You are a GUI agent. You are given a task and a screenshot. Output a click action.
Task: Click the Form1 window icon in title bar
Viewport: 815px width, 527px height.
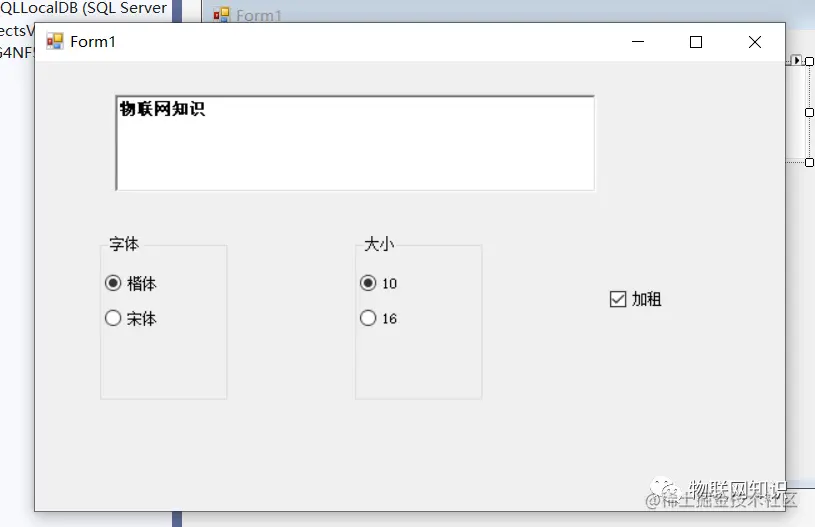(x=55, y=42)
